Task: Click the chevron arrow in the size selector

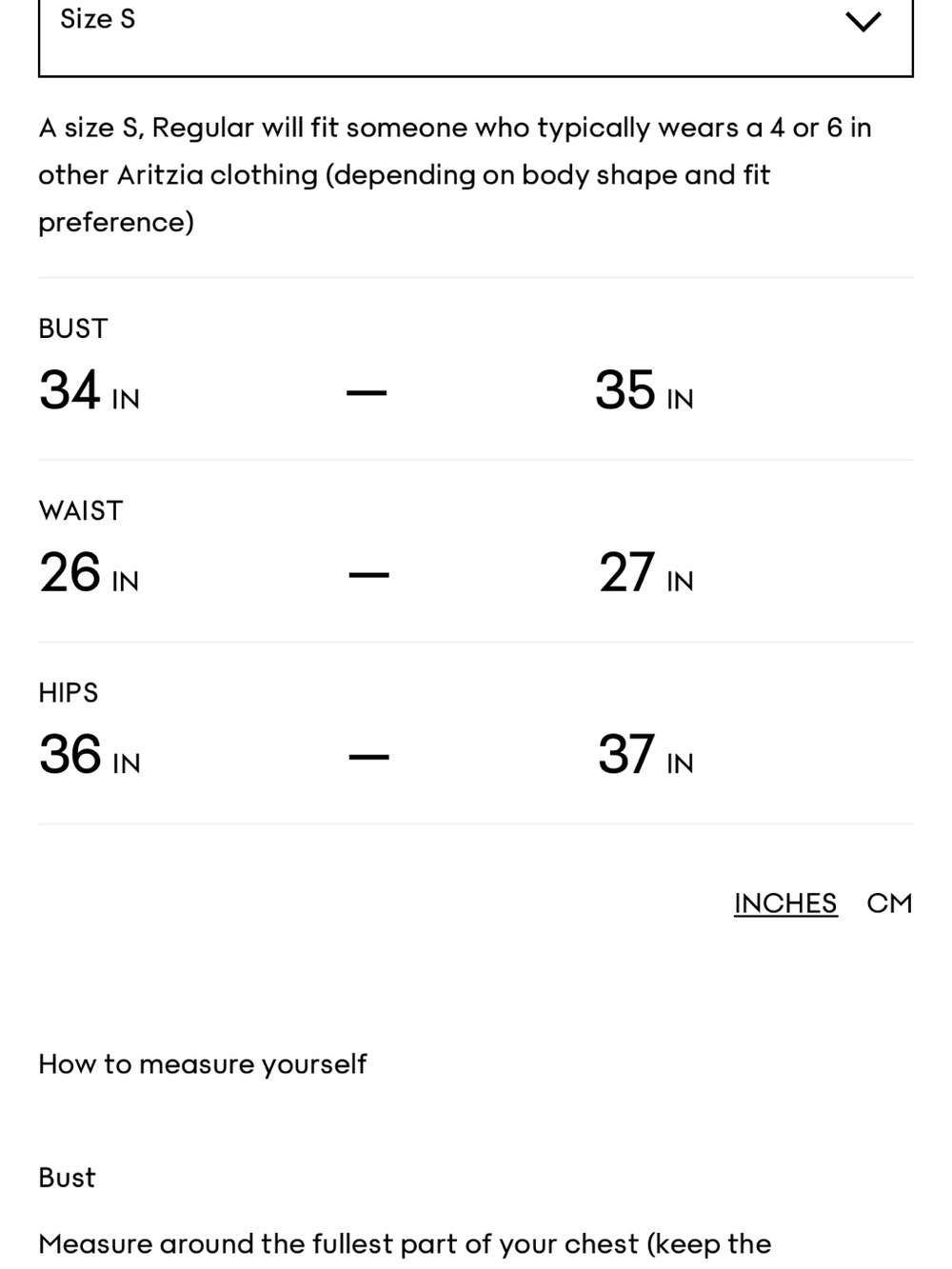Action: pyautogui.click(x=863, y=21)
